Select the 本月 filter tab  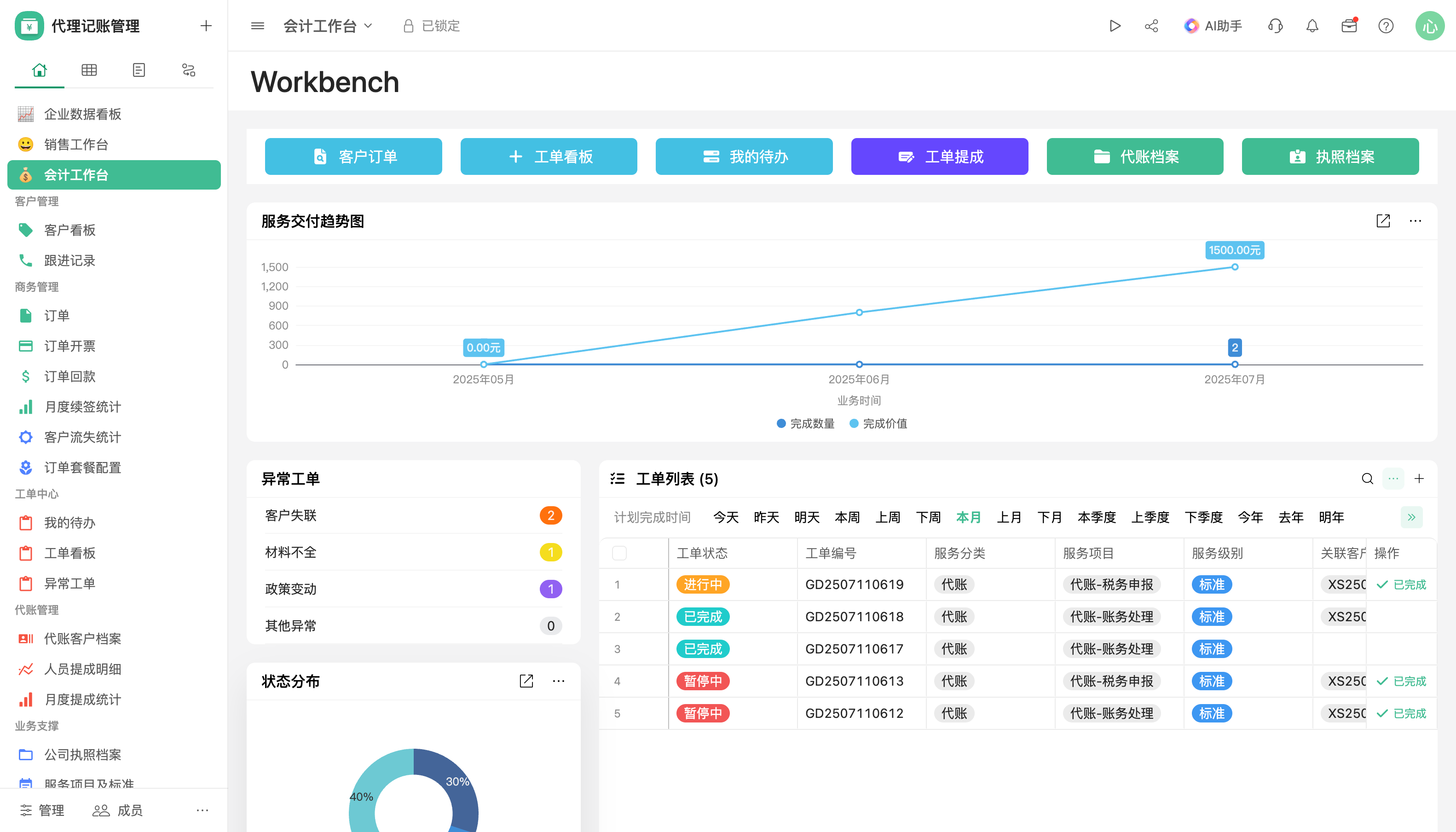click(969, 517)
